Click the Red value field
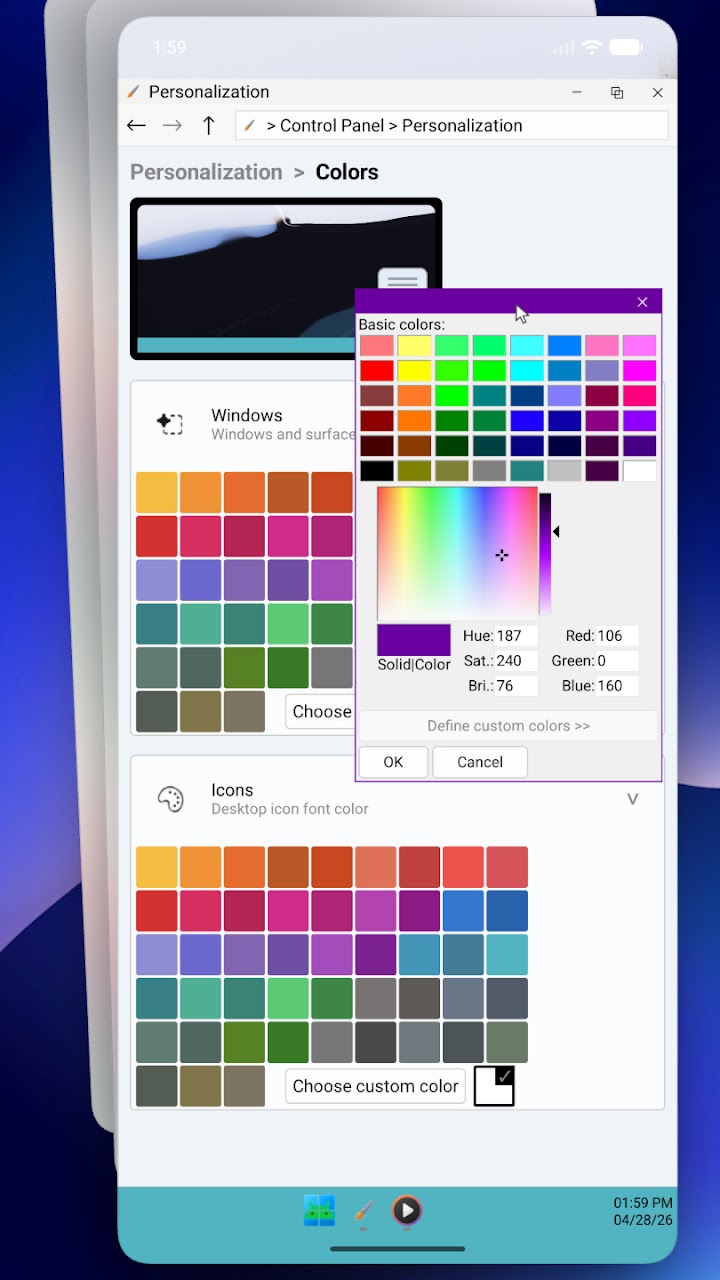 click(617, 636)
